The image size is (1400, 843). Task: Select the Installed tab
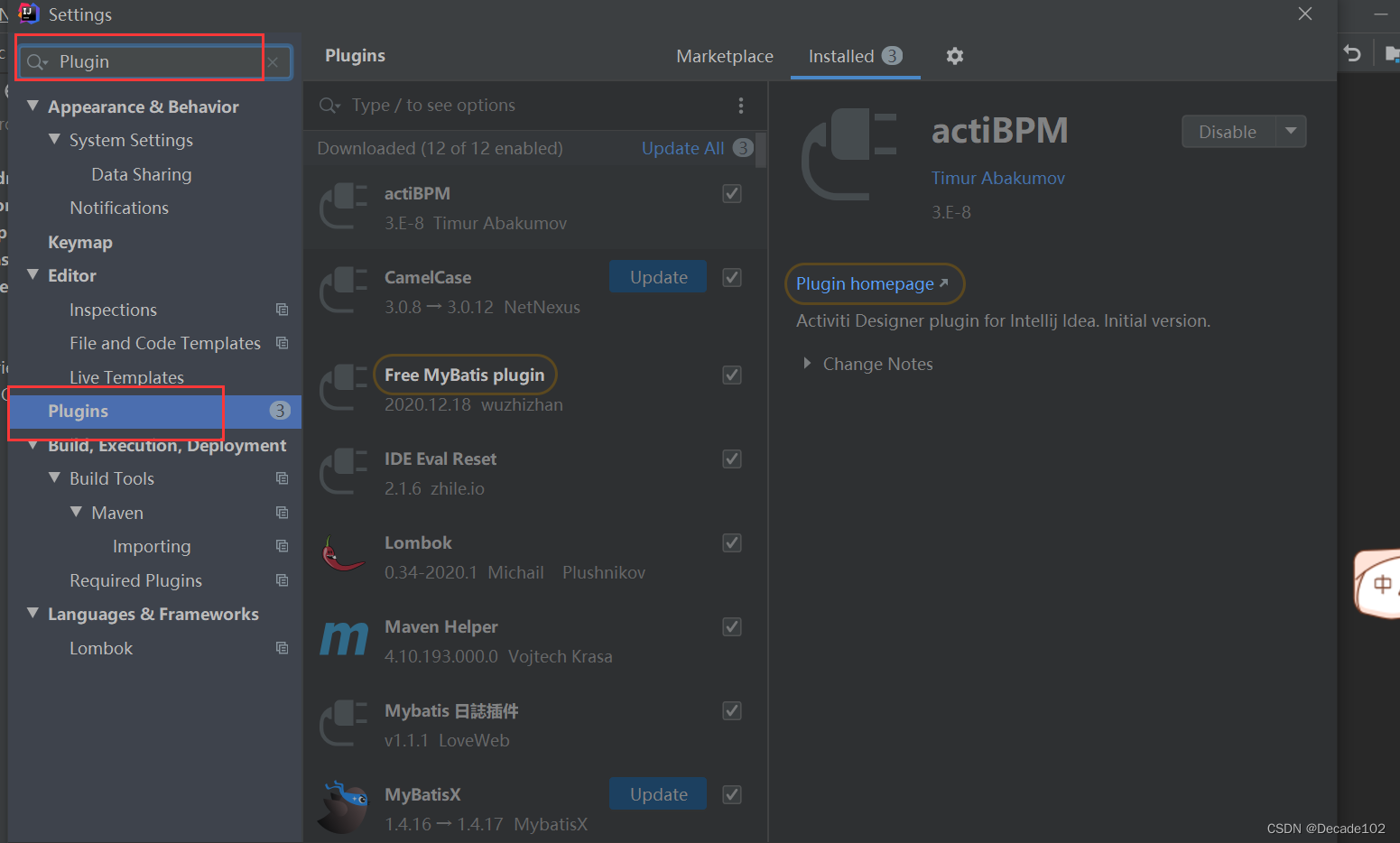pos(855,56)
